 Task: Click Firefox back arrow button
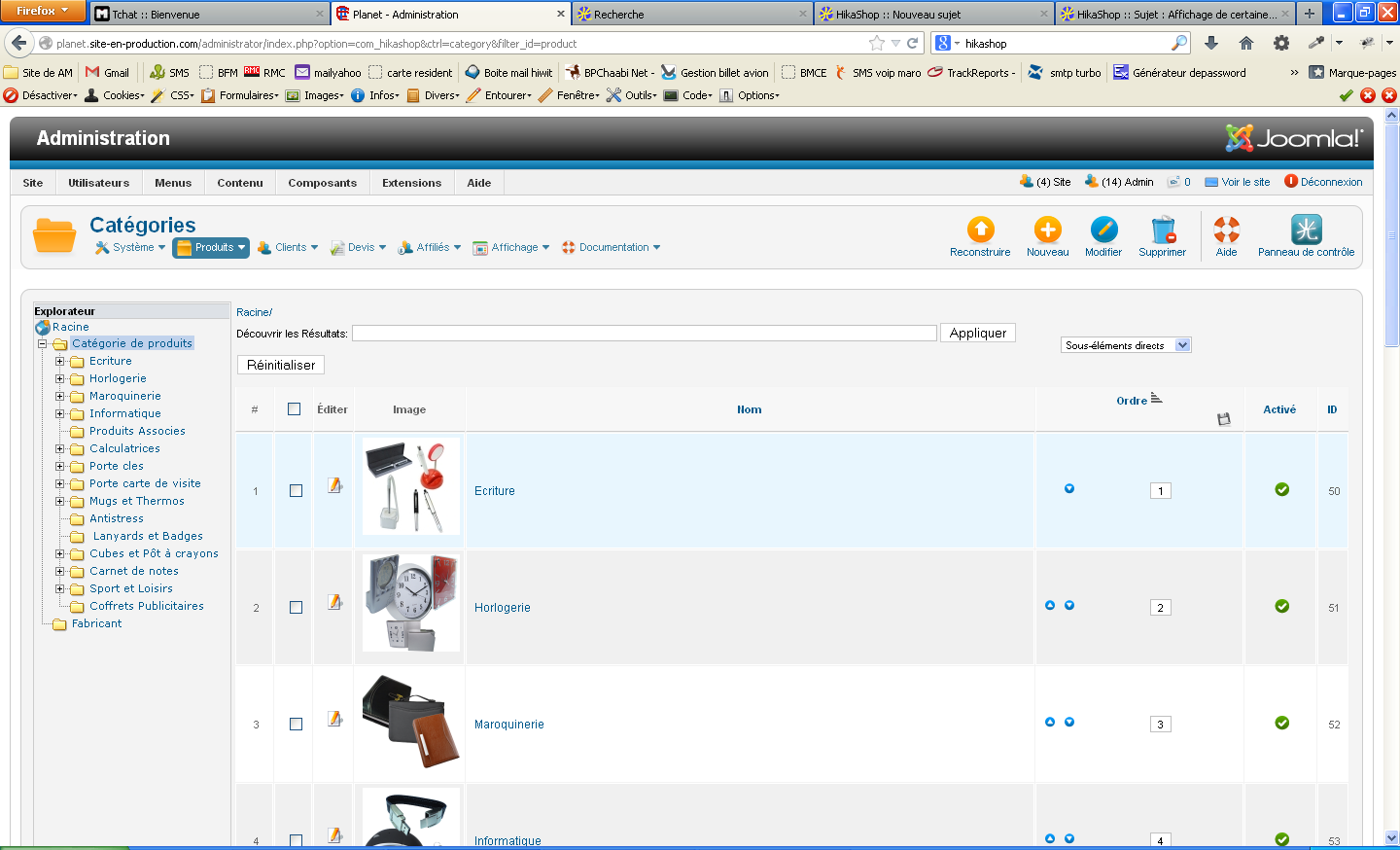(x=19, y=43)
